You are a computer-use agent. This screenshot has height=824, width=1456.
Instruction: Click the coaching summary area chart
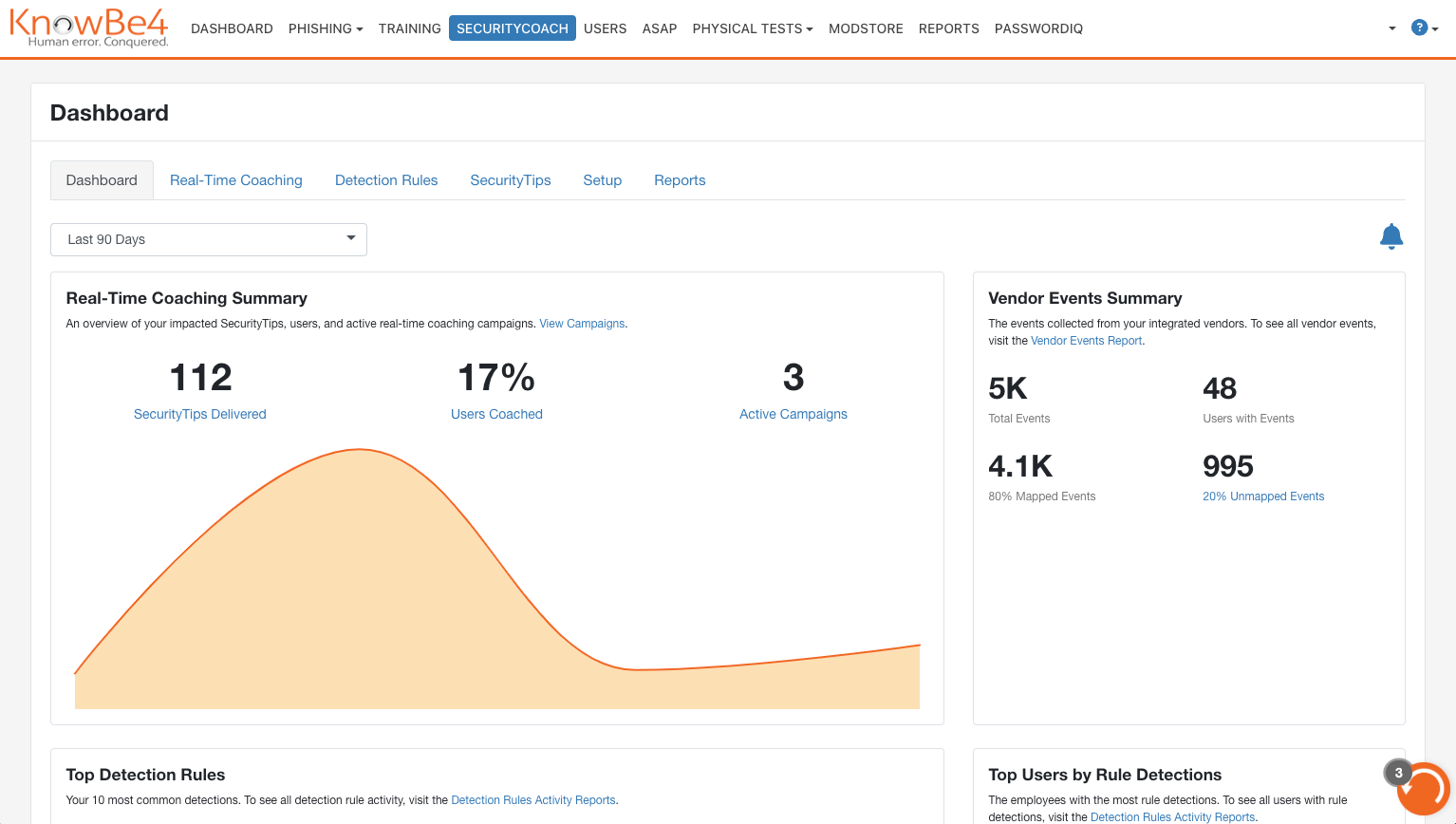380,589
